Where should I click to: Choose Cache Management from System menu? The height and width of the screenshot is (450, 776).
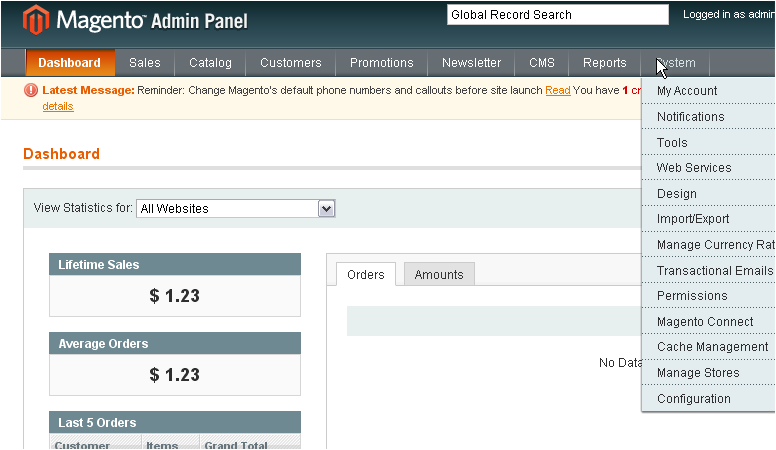712,347
